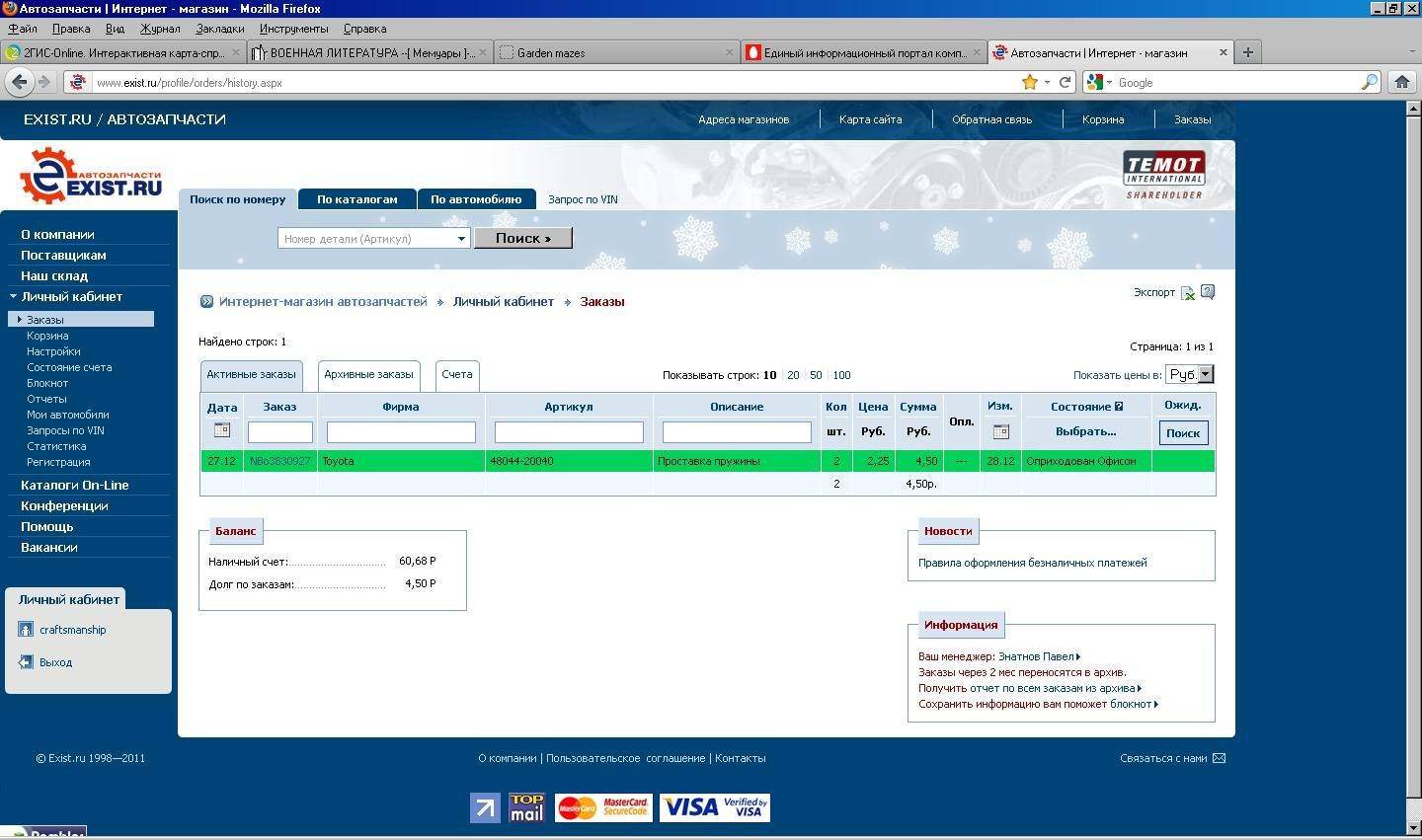The width and height of the screenshot is (1422, 840).
Task: Open a new browser tab
Action: 1247,52
